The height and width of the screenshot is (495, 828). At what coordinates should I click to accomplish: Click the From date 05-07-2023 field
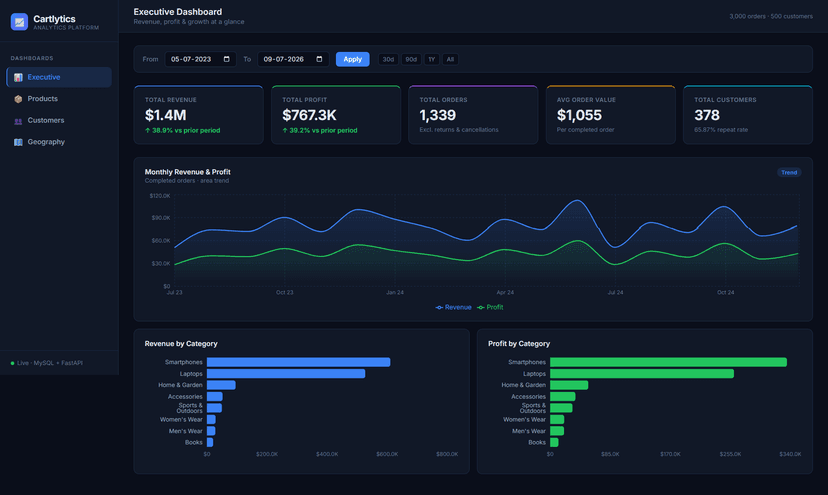click(x=201, y=59)
